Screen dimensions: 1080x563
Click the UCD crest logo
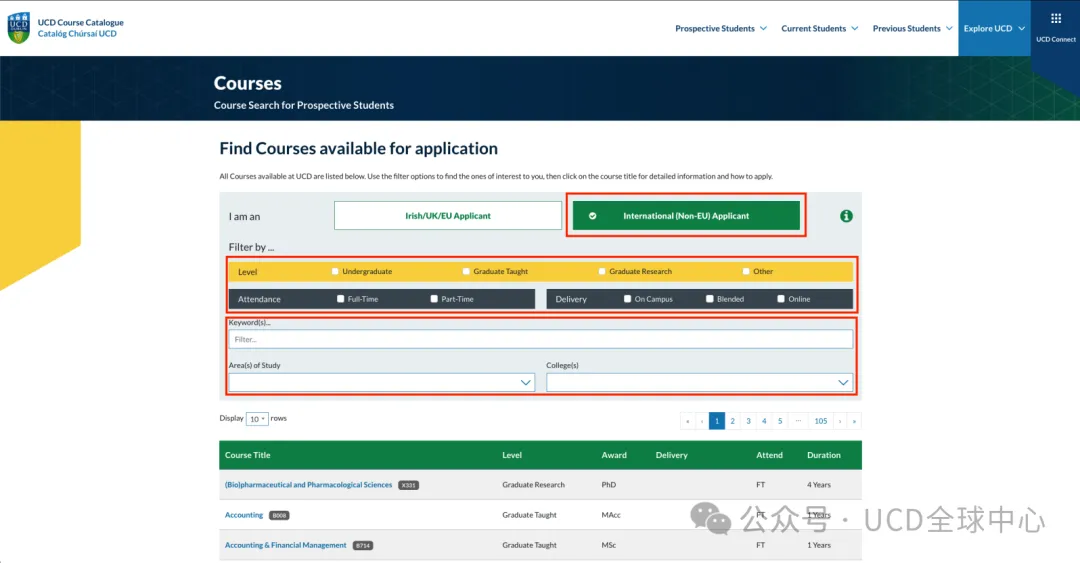pyautogui.click(x=18, y=28)
